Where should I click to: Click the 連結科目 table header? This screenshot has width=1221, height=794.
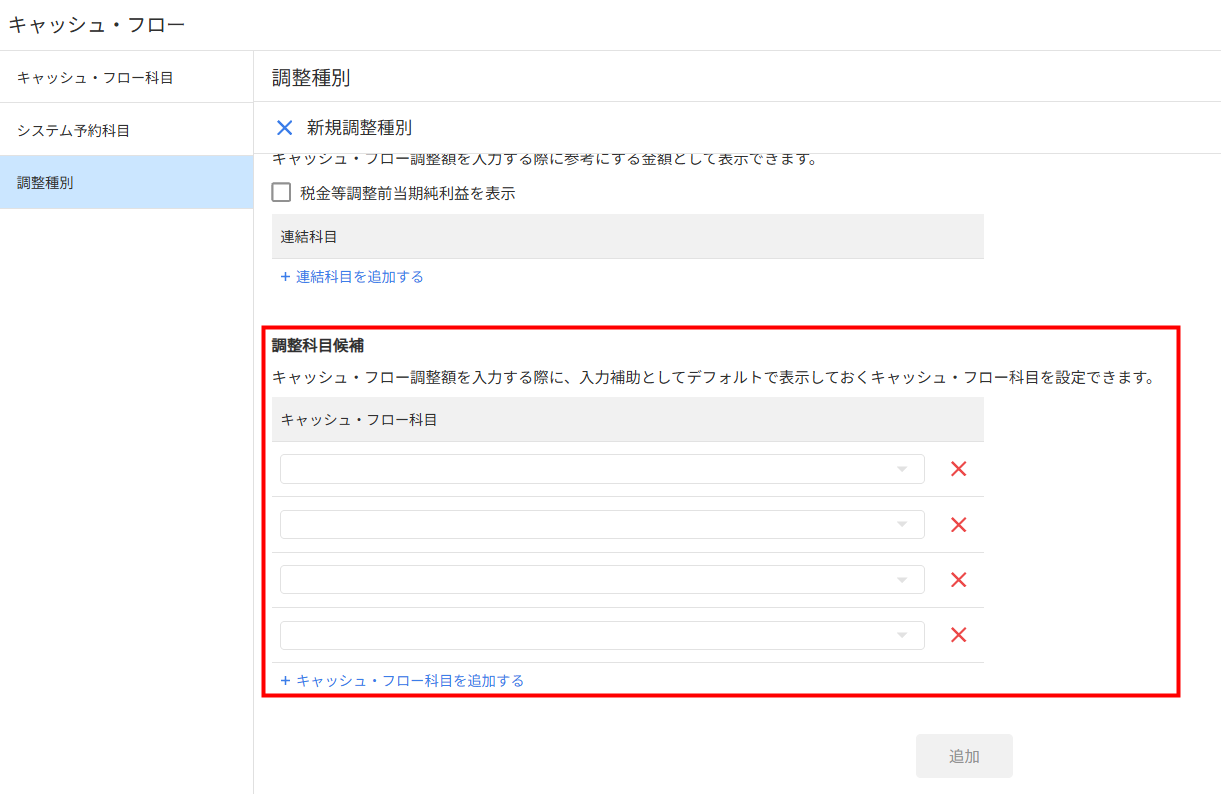[309, 237]
